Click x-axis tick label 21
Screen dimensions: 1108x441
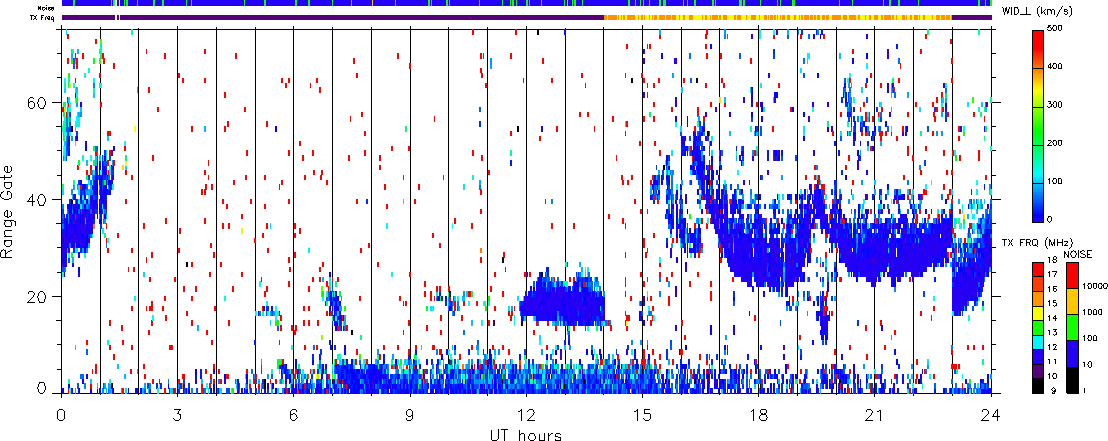point(874,415)
